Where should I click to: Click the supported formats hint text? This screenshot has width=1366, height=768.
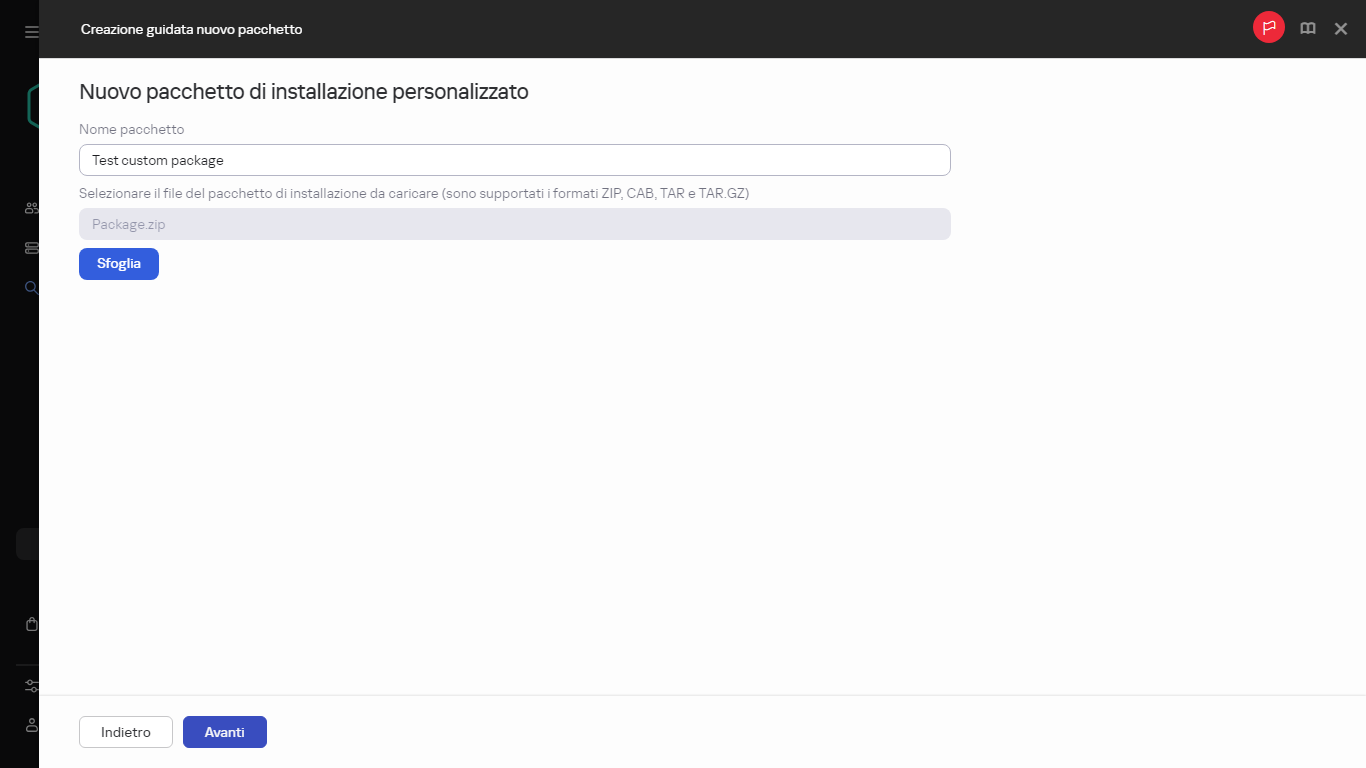tap(414, 193)
